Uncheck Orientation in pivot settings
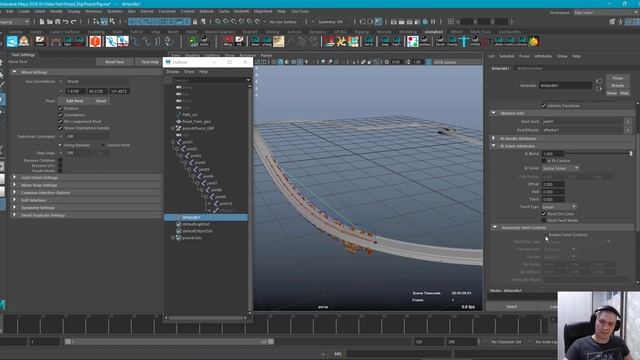 click(60, 115)
